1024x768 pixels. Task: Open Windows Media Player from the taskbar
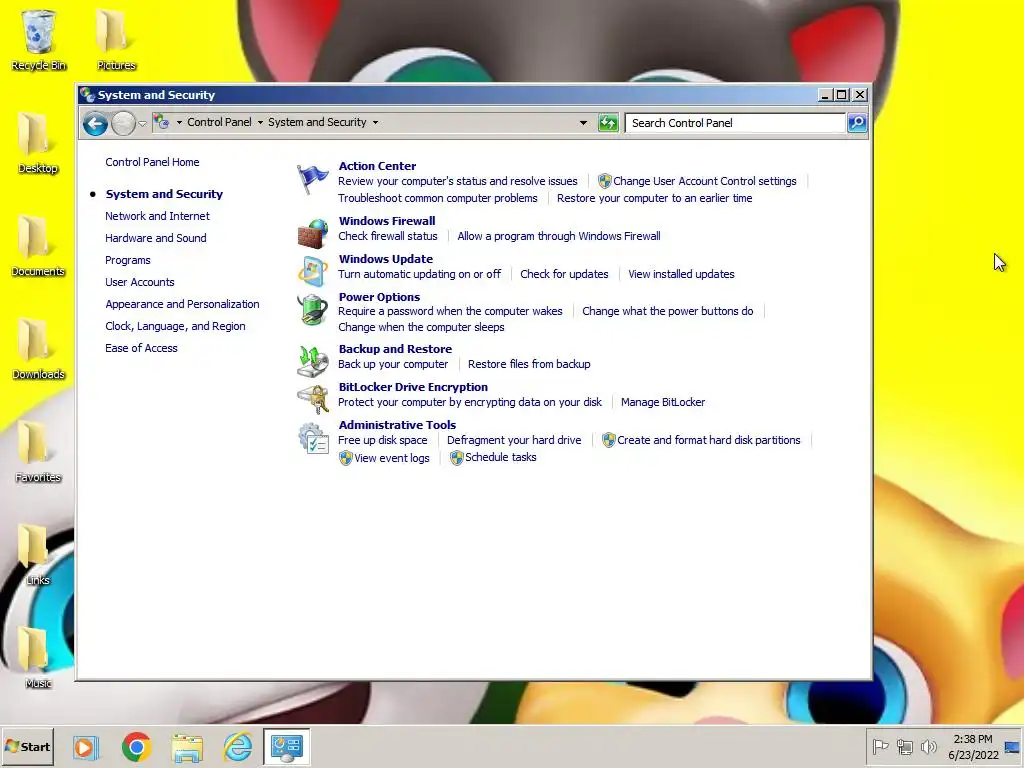86,747
